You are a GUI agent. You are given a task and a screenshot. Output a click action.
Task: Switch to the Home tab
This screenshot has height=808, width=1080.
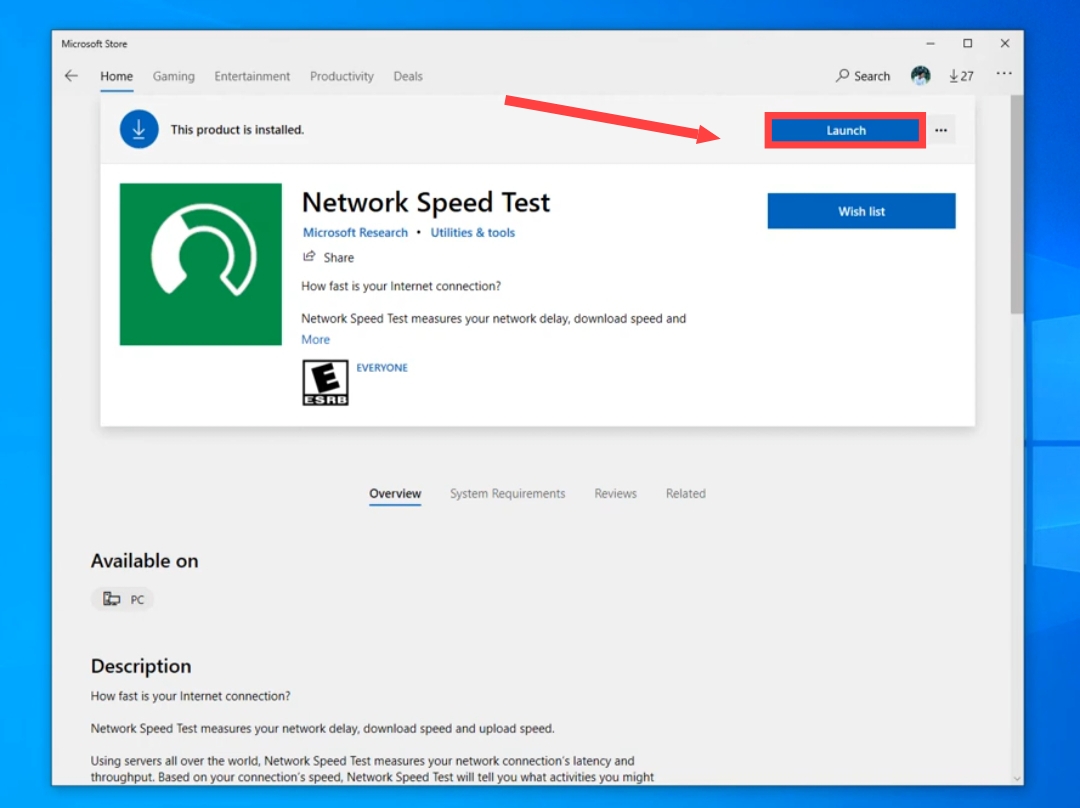(116, 76)
